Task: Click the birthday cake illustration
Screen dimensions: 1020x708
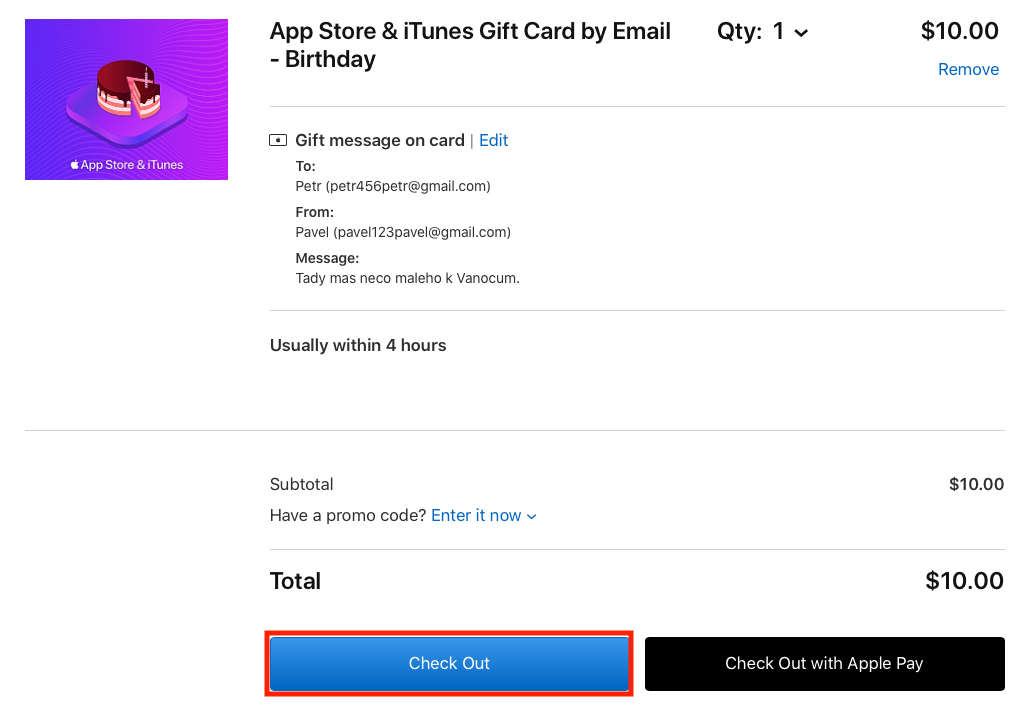Action: click(126, 92)
